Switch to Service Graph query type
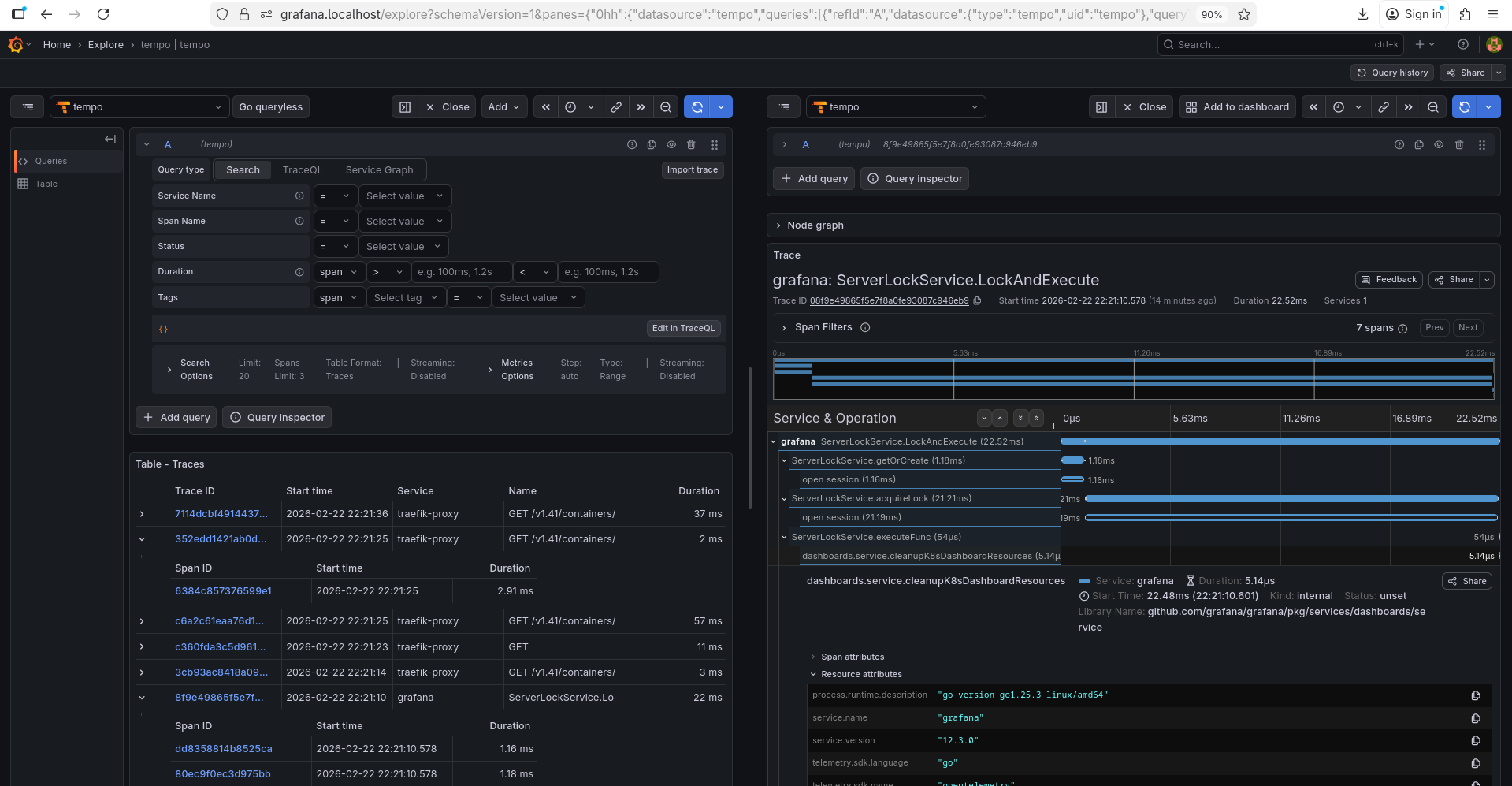This screenshot has height=786, width=1512. pos(379,170)
